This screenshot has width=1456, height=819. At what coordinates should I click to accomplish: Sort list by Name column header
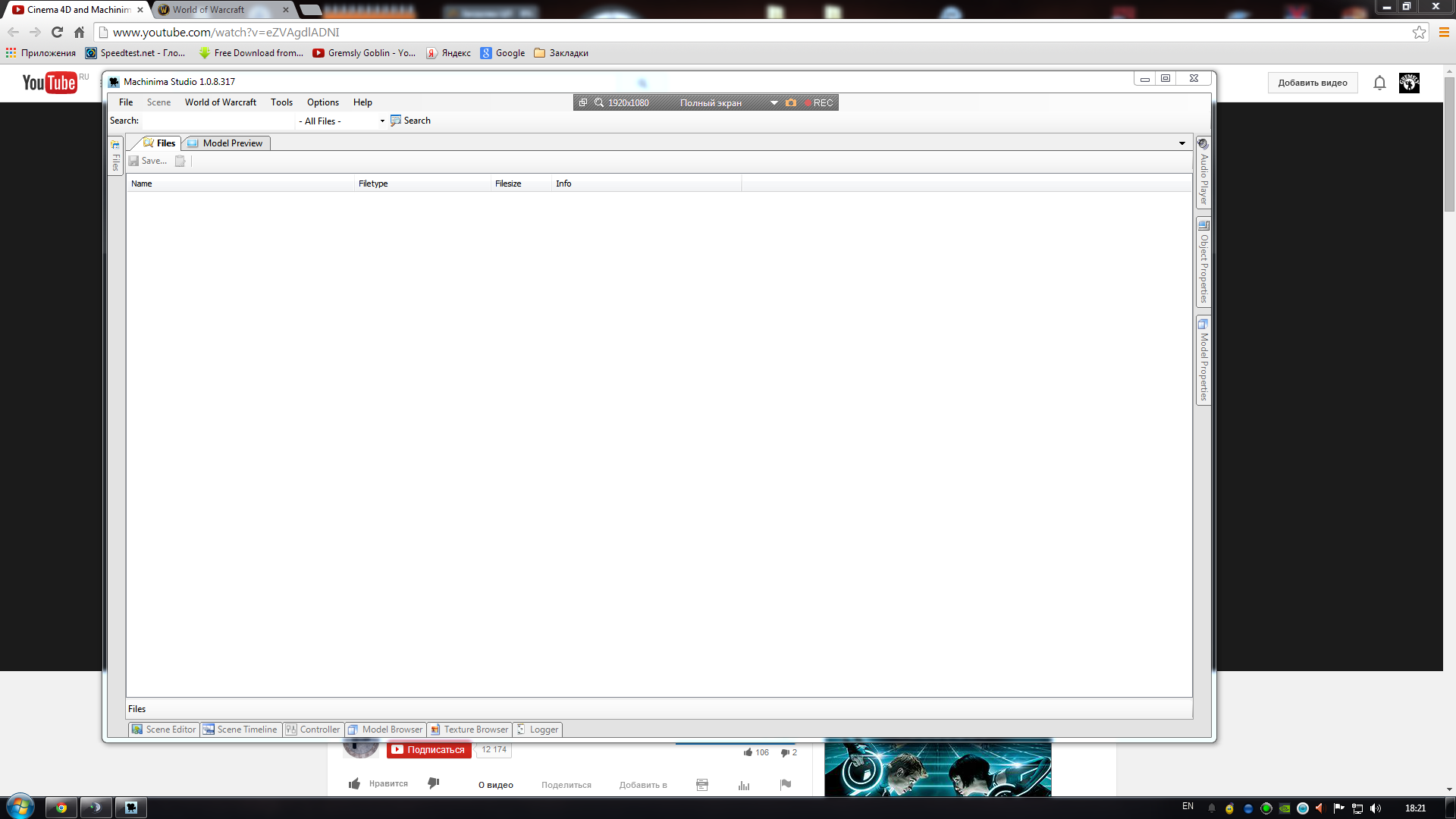pyautogui.click(x=240, y=184)
